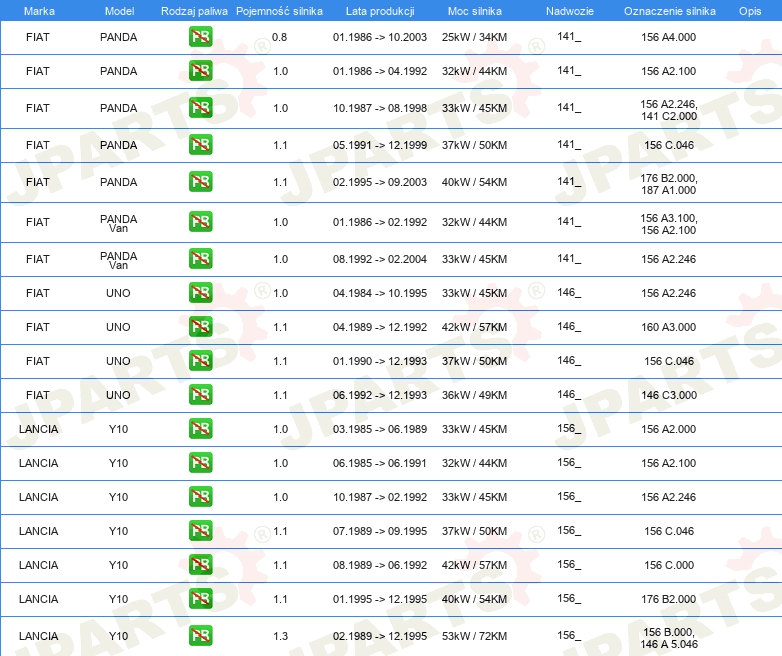Click the Opis column header
The image size is (782, 656).
pos(750,11)
